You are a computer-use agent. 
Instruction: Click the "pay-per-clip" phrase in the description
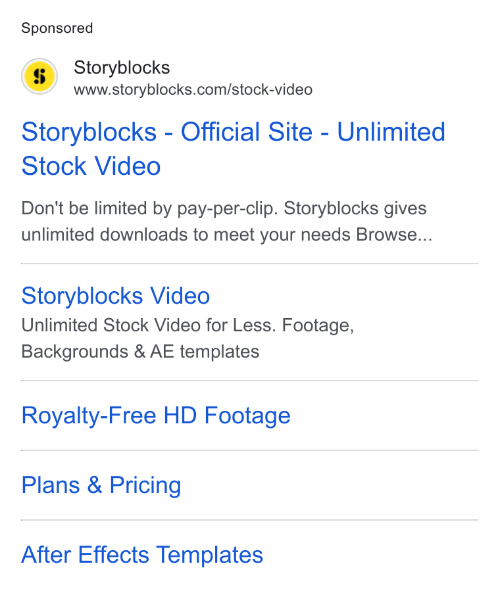(x=227, y=209)
